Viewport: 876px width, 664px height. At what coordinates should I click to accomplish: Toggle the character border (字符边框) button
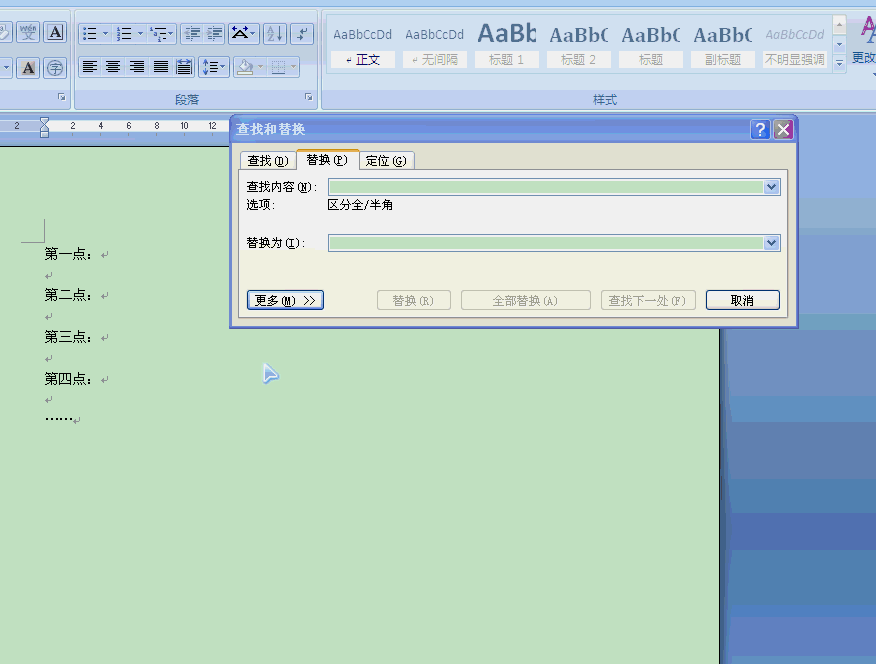[56, 32]
